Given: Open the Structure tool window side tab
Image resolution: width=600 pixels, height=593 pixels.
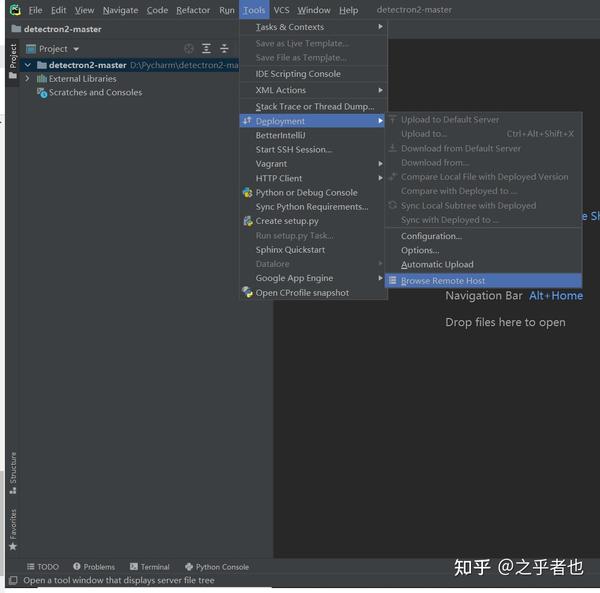Looking at the screenshot, I should (13, 473).
